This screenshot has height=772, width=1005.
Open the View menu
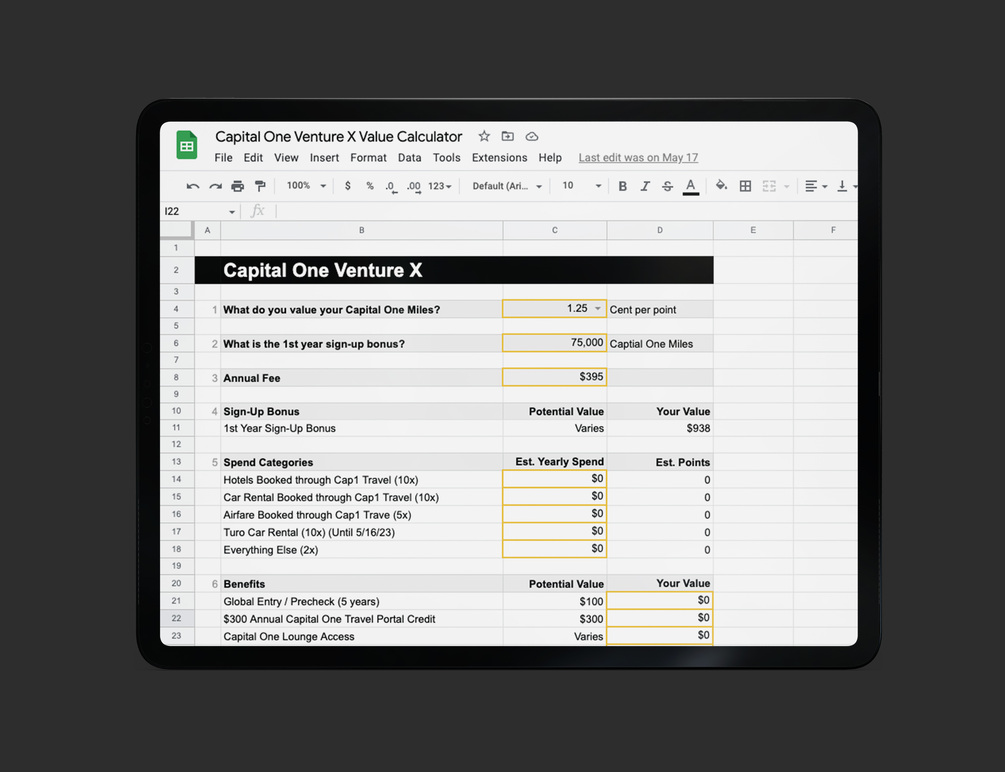click(x=286, y=158)
